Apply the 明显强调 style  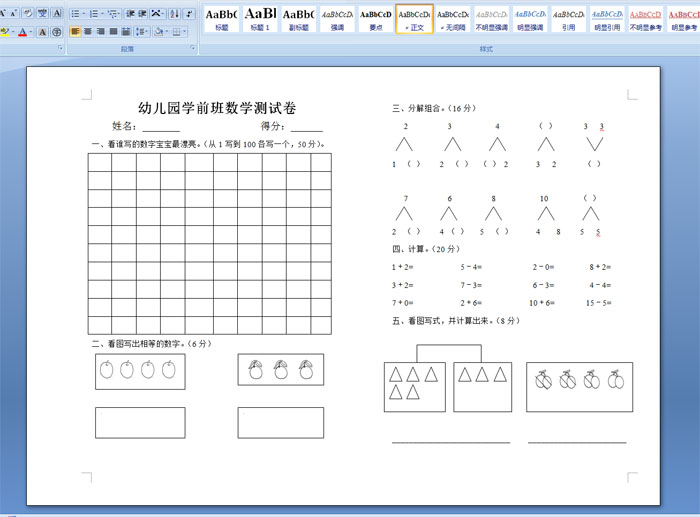pyautogui.click(x=530, y=19)
